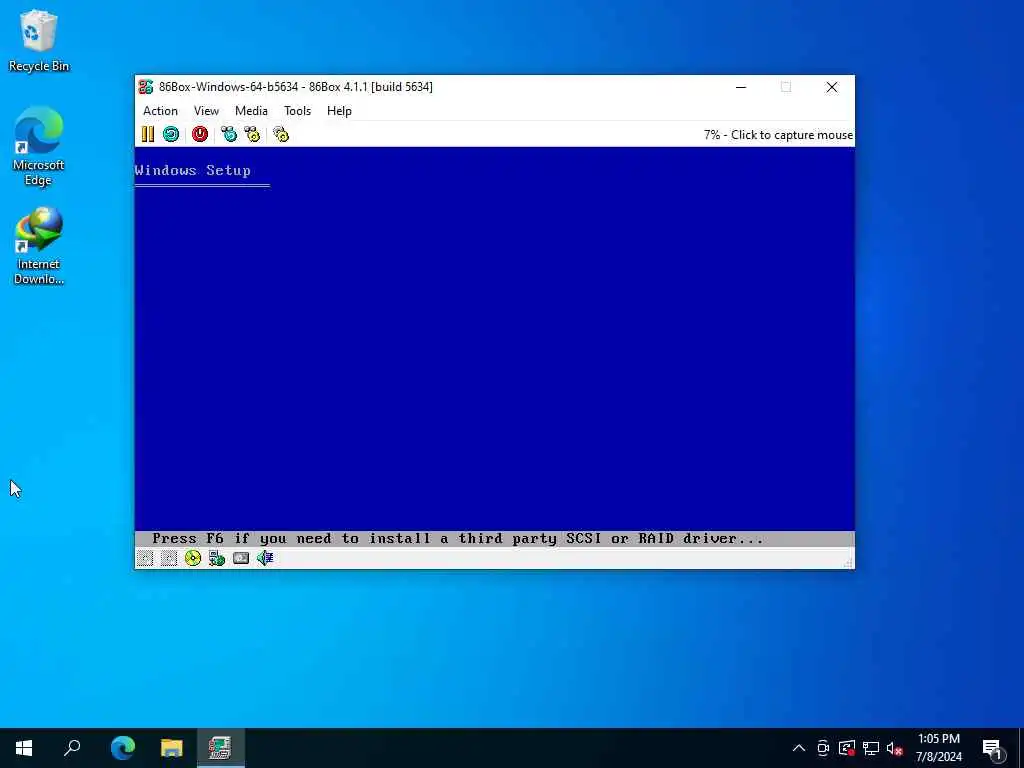The height and width of the screenshot is (768, 1024).
Task: Send Ctrl+Alt+Esc using the yellow keys icon
Action: click(252, 135)
